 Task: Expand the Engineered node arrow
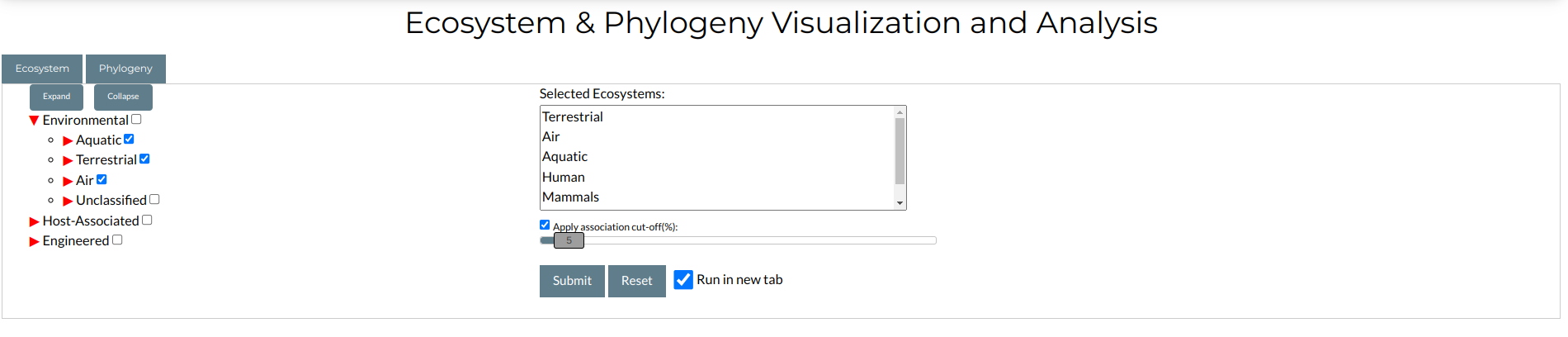[x=34, y=241]
